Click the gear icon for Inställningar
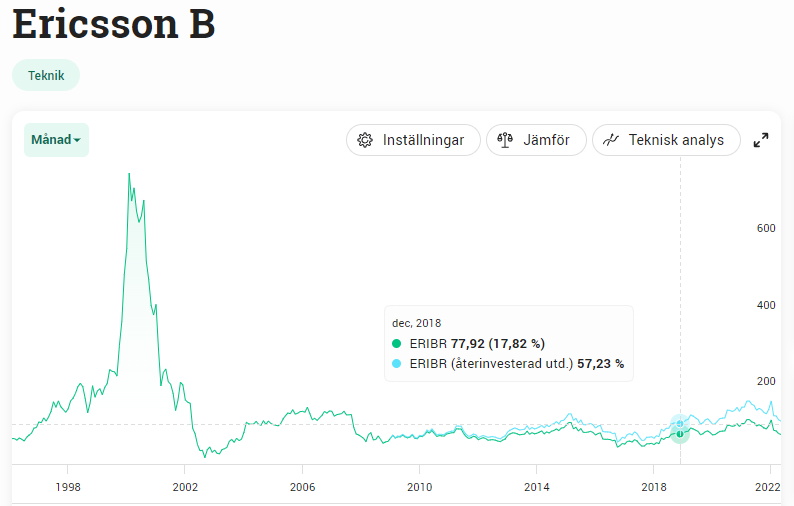This screenshot has height=506, width=794. tap(365, 140)
